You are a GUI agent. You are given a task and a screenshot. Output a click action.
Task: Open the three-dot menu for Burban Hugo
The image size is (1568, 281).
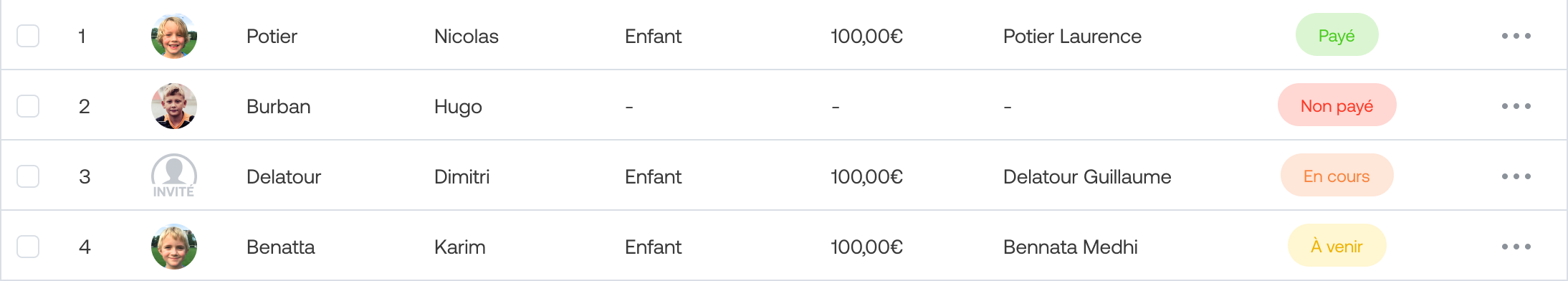[x=1516, y=106]
